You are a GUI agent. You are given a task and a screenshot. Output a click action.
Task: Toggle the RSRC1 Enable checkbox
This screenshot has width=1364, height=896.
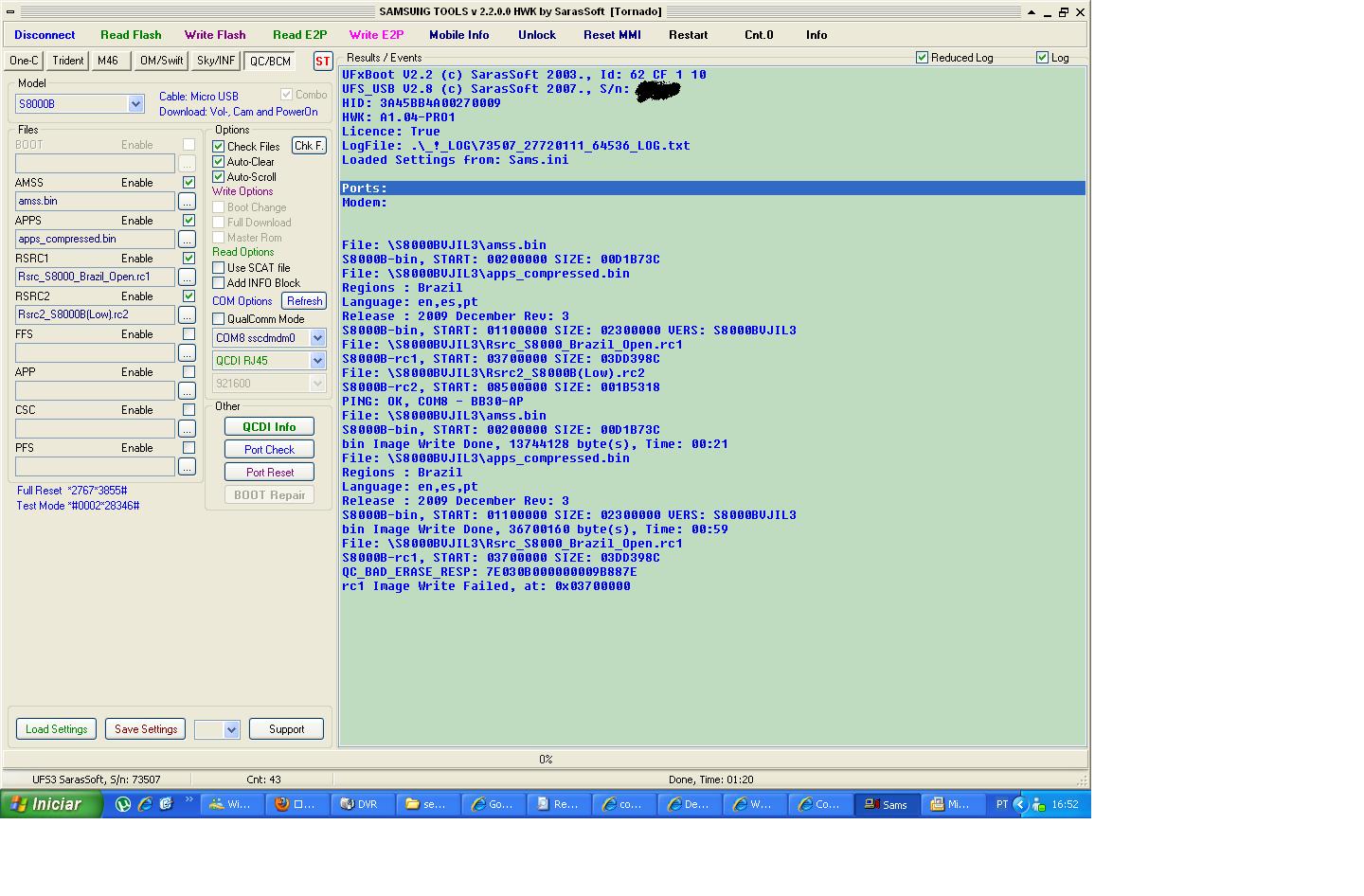(x=188, y=259)
